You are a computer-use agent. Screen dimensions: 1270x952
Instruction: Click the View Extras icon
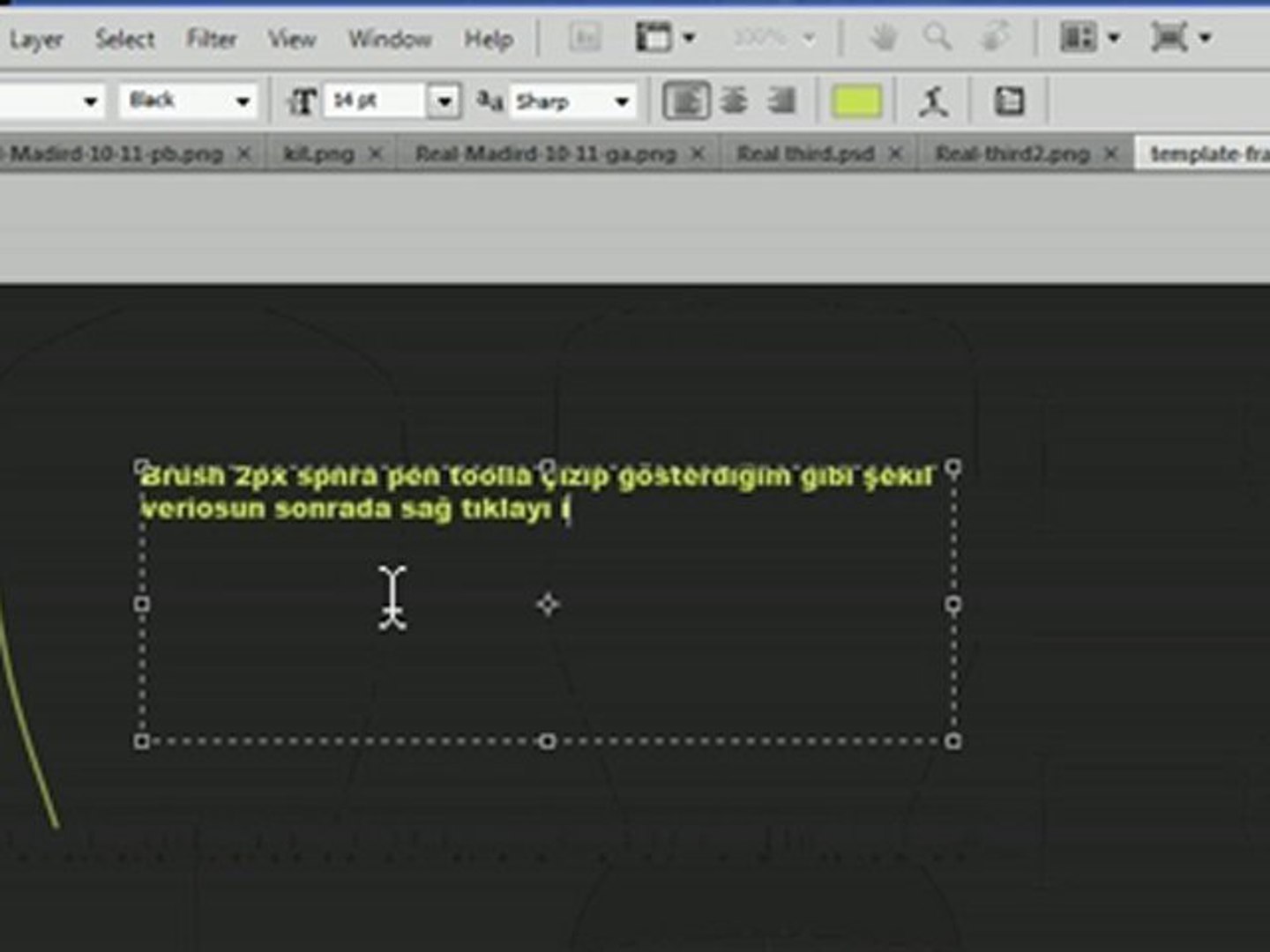click(x=654, y=38)
